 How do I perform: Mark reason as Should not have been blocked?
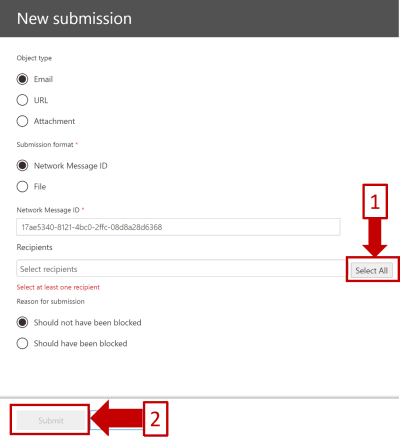[22, 322]
